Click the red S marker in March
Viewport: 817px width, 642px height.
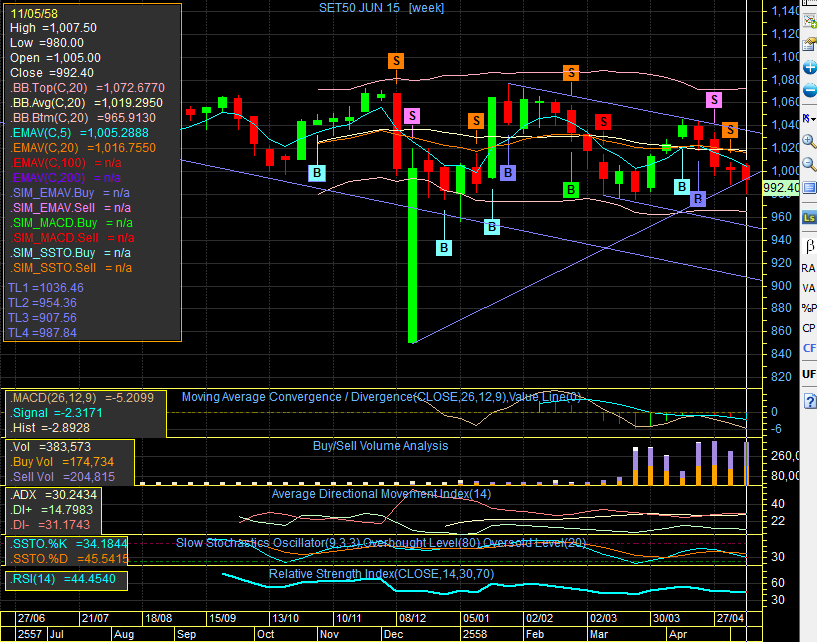pos(603,122)
